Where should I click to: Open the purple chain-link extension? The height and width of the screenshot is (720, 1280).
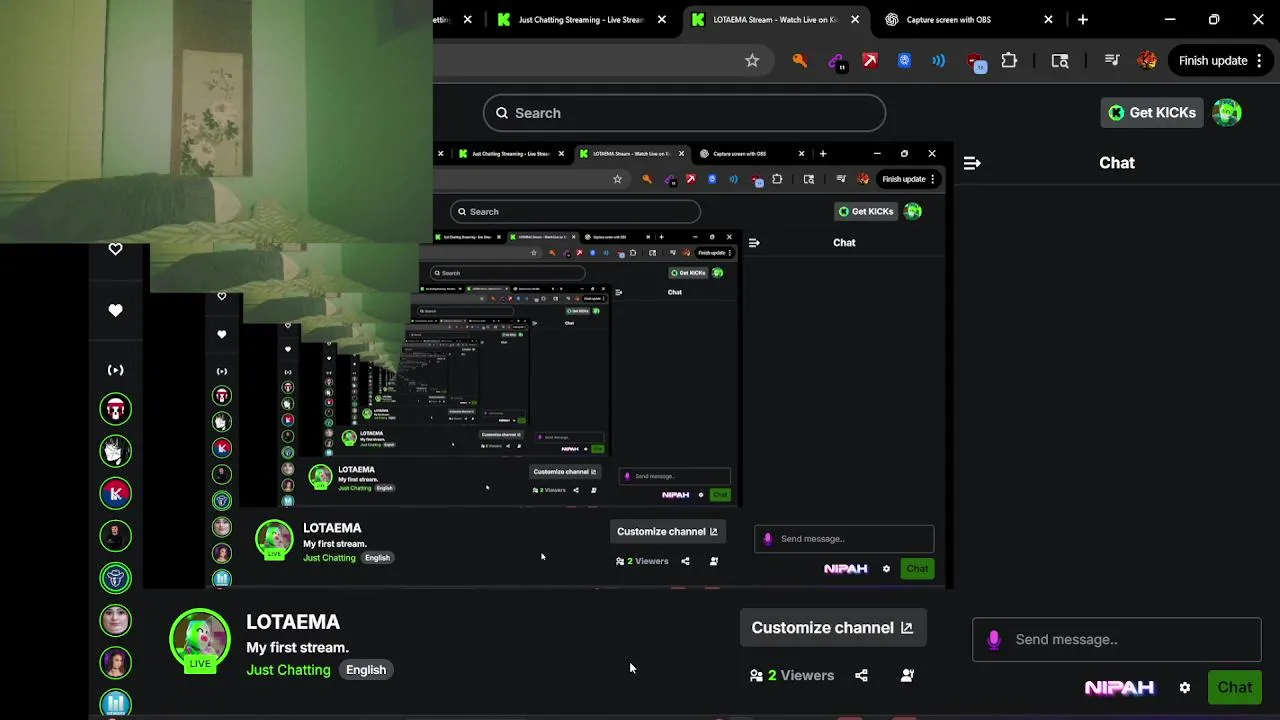point(836,61)
